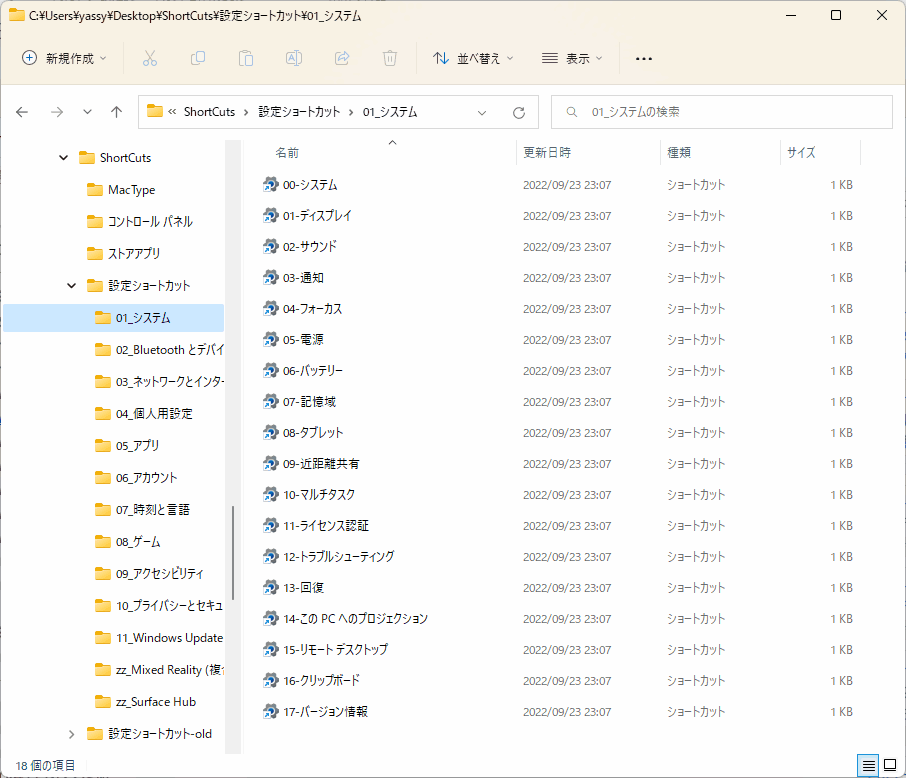Click the hidden breadcrumb double chevron
This screenshot has width=906, height=778.
coord(172,112)
